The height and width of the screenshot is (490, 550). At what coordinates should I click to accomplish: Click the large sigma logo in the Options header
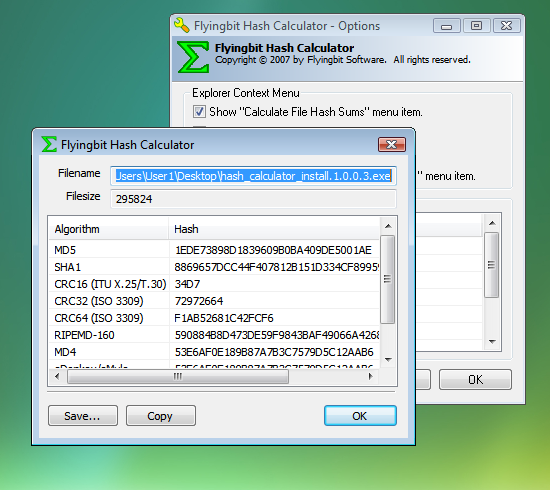coord(193,57)
